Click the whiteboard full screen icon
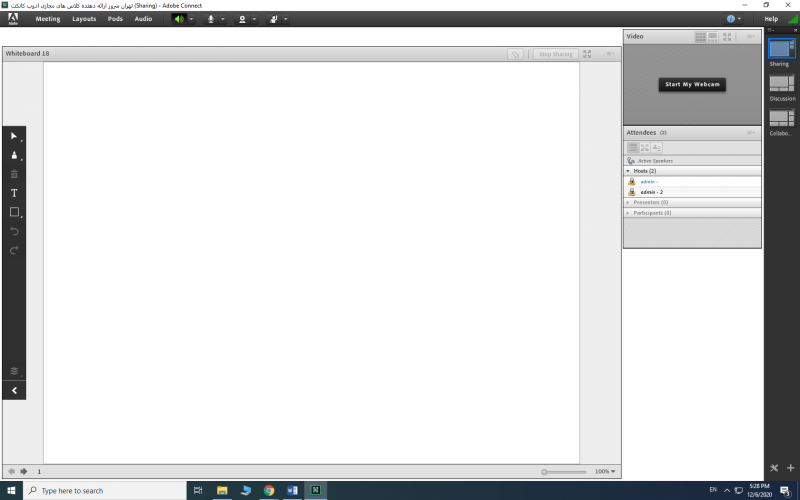The height and width of the screenshot is (500, 800). (x=587, y=54)
